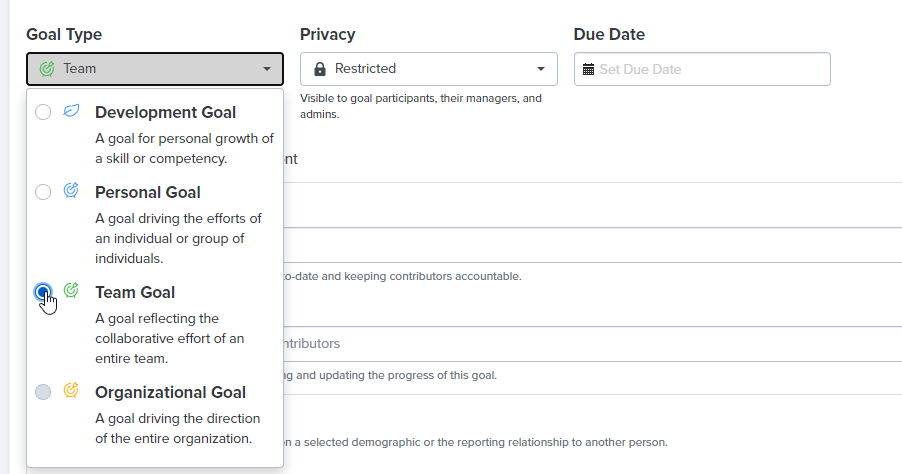Click the calendar icon in Due Date
The image size is (902, 474).
tap(588, 70)
